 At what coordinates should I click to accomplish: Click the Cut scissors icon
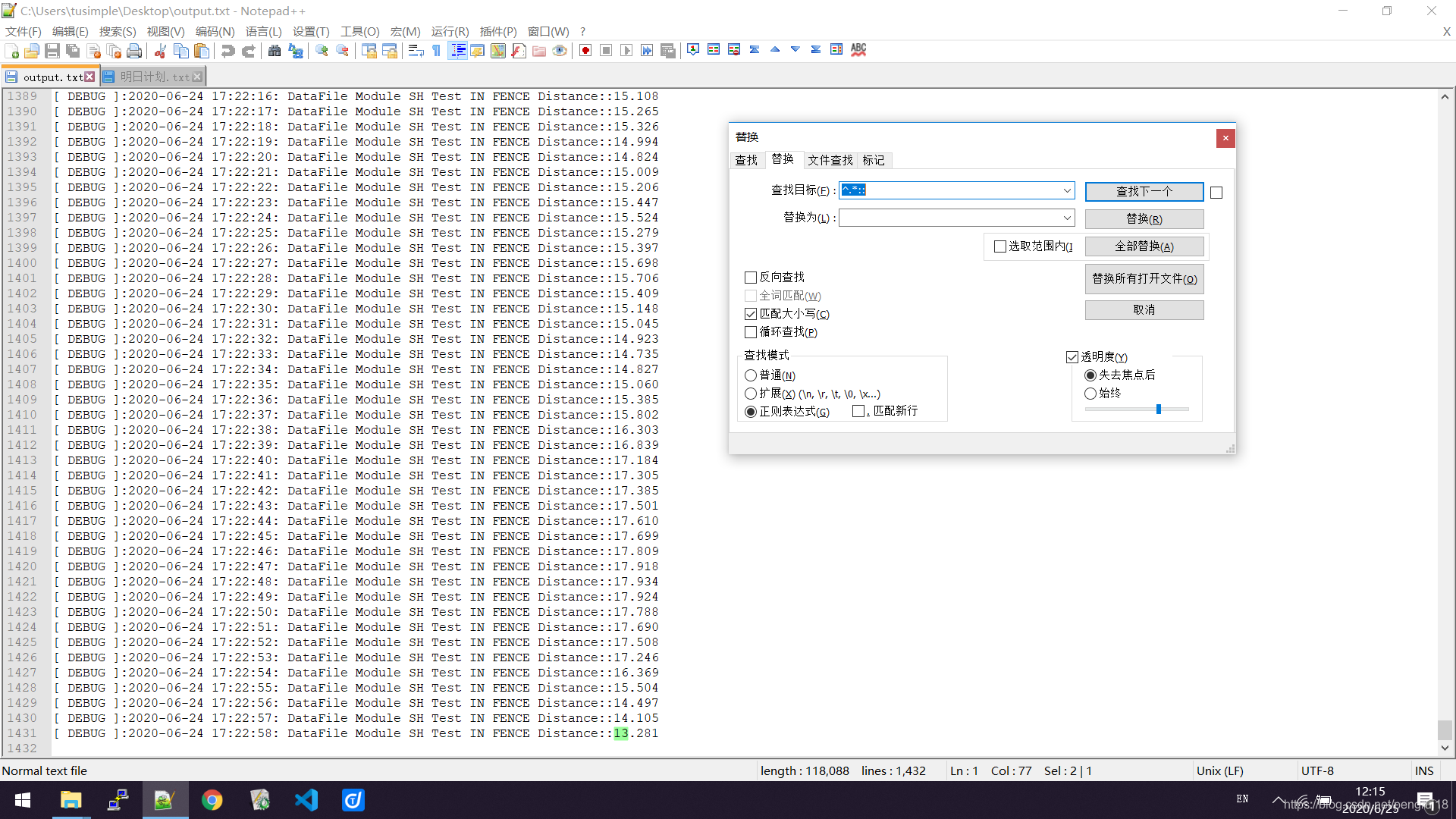(160, 51)
